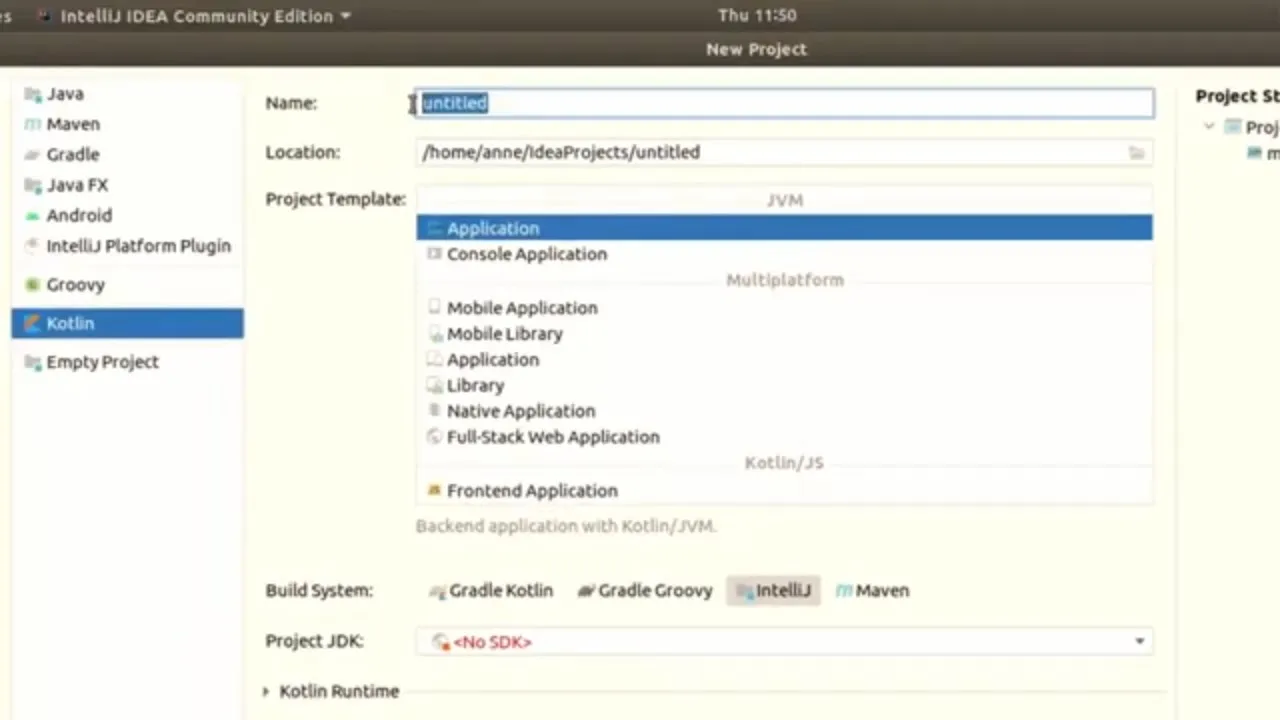Set build system to Gradle Kotlin
The image size is (1280, 720).
pos(491,591)
